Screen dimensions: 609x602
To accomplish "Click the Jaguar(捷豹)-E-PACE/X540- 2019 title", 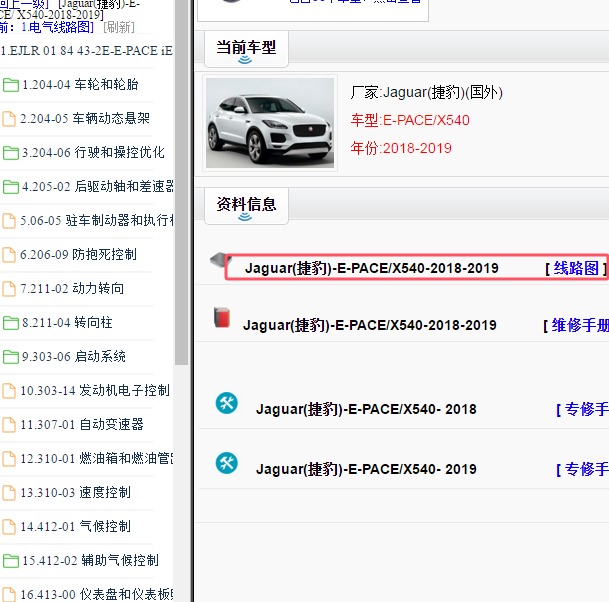I will (366, 469).
